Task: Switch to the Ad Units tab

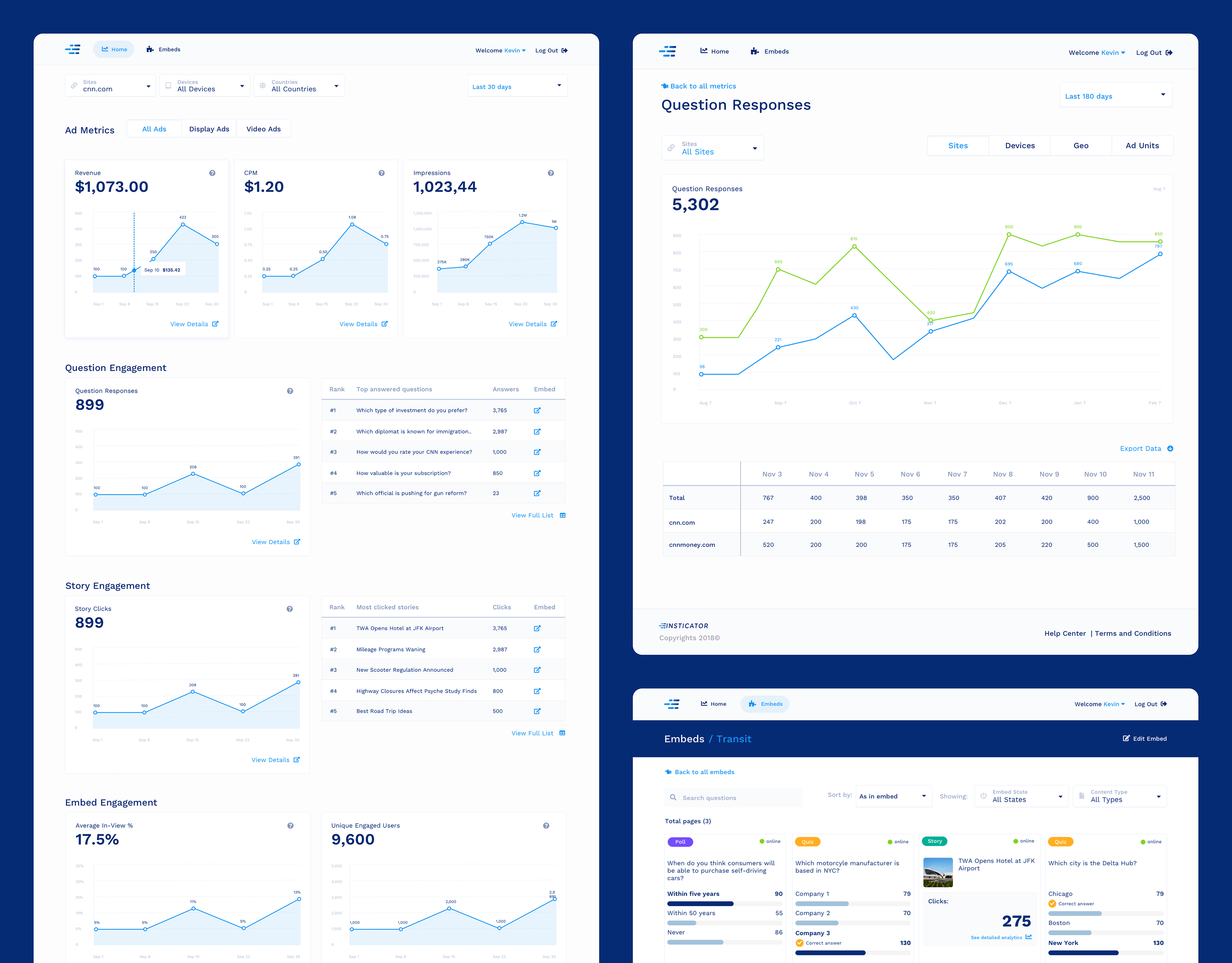Action: tap(1142, 146)
